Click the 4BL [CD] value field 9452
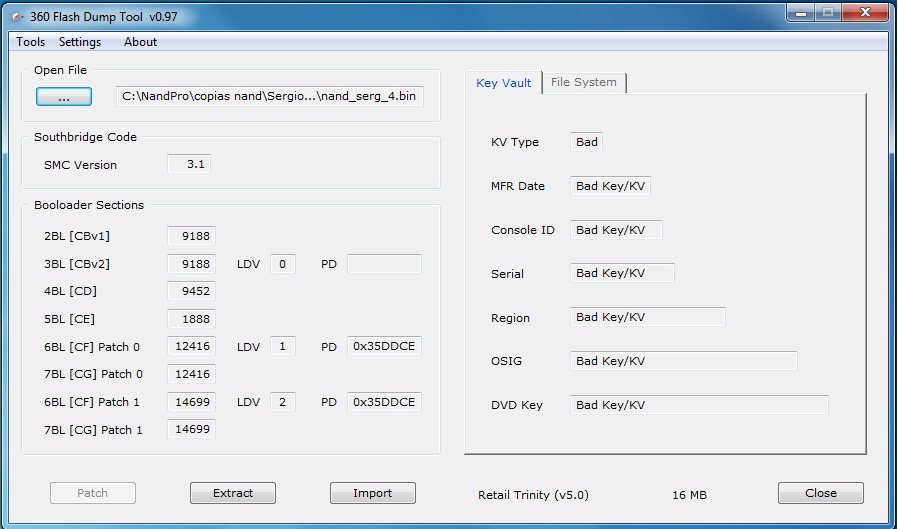The image size is (898, 529). [191, 292]
